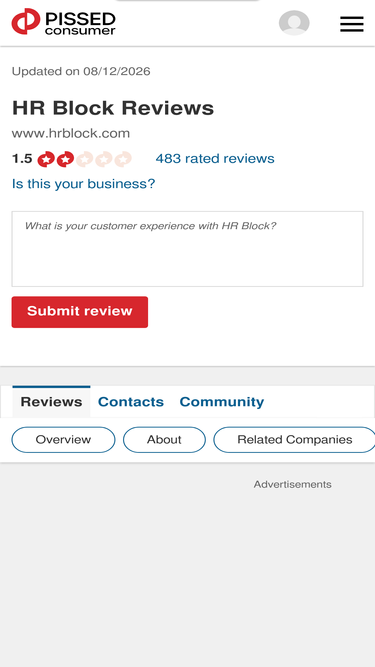Click the second red rating star
The height and width of the screenshot is (667, 375).
(x=65, y=160)
